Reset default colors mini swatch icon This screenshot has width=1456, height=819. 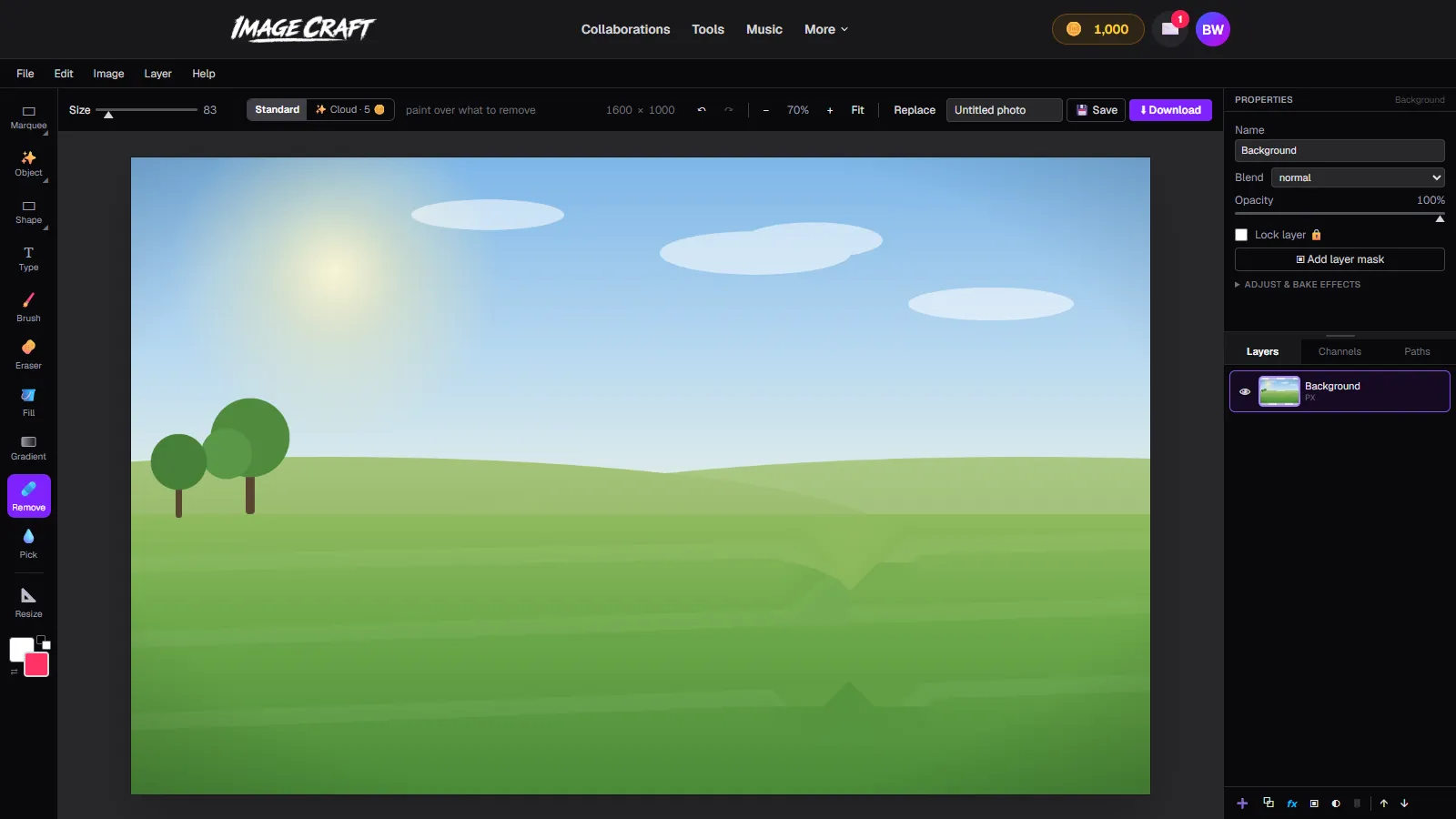(44, 642)
